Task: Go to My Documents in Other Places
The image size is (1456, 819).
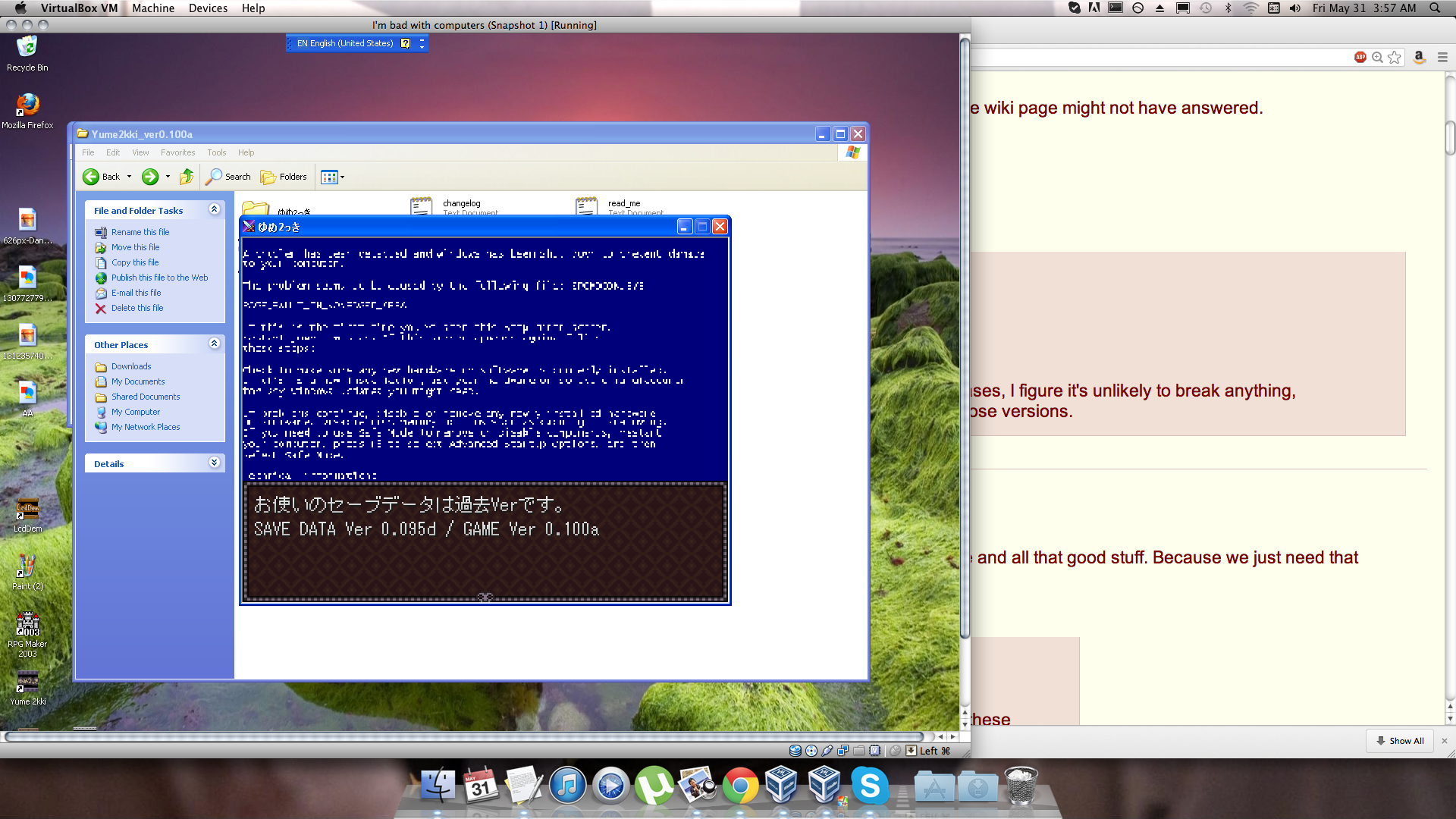Action: tap(138, 381)
